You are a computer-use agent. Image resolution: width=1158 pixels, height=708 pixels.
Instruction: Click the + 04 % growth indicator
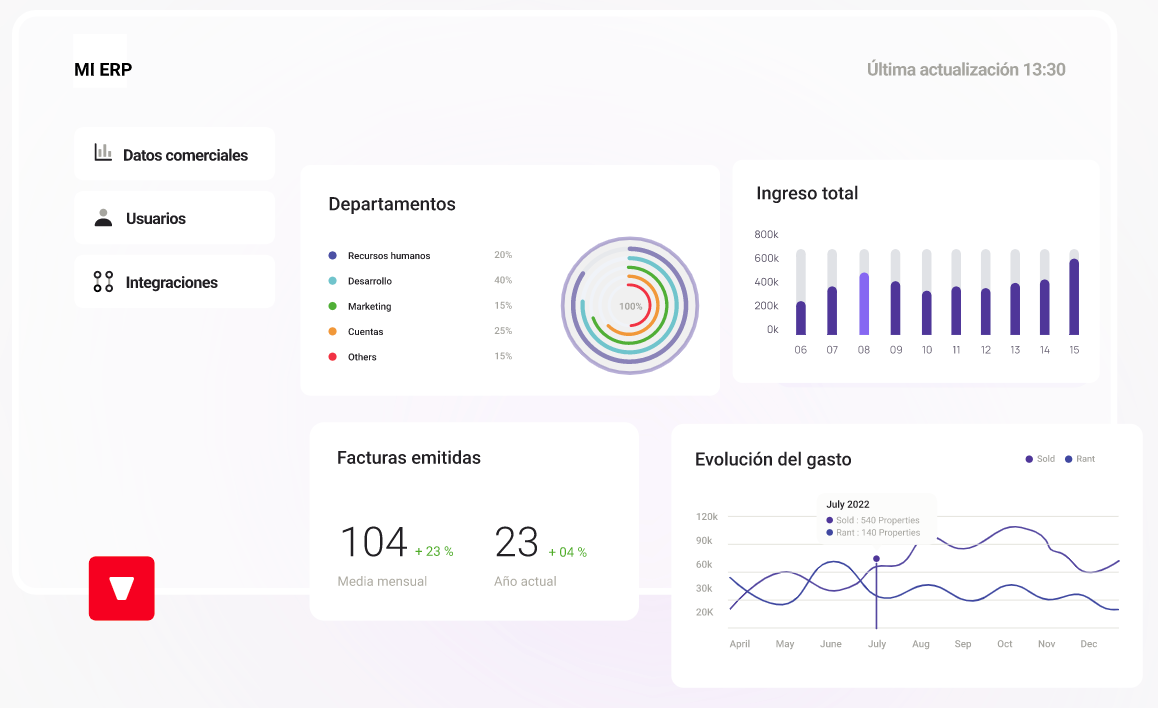567,552
